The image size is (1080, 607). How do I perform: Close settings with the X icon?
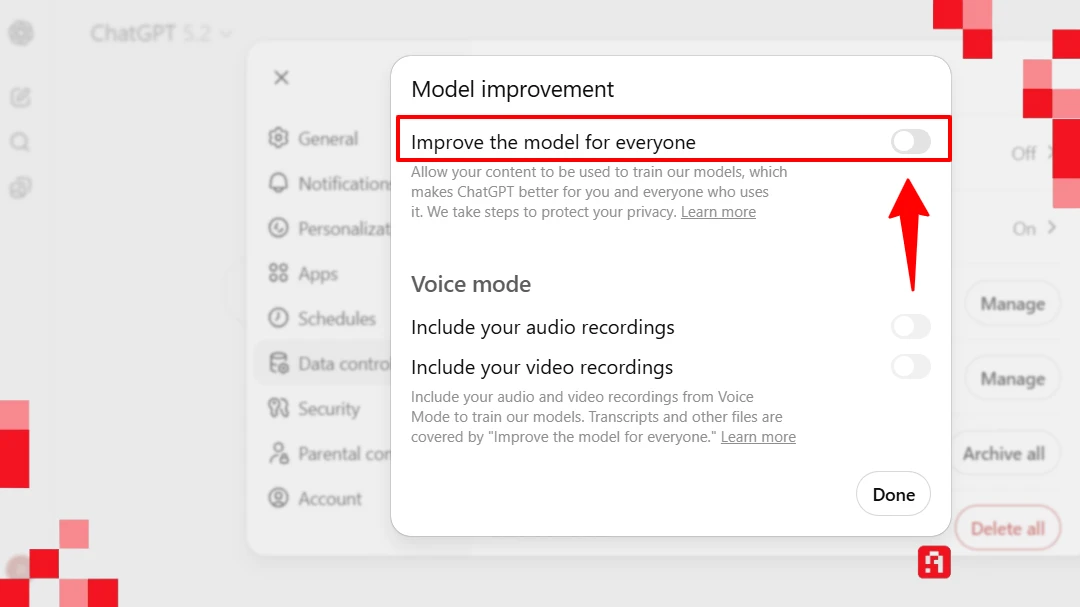coord(281,77)
